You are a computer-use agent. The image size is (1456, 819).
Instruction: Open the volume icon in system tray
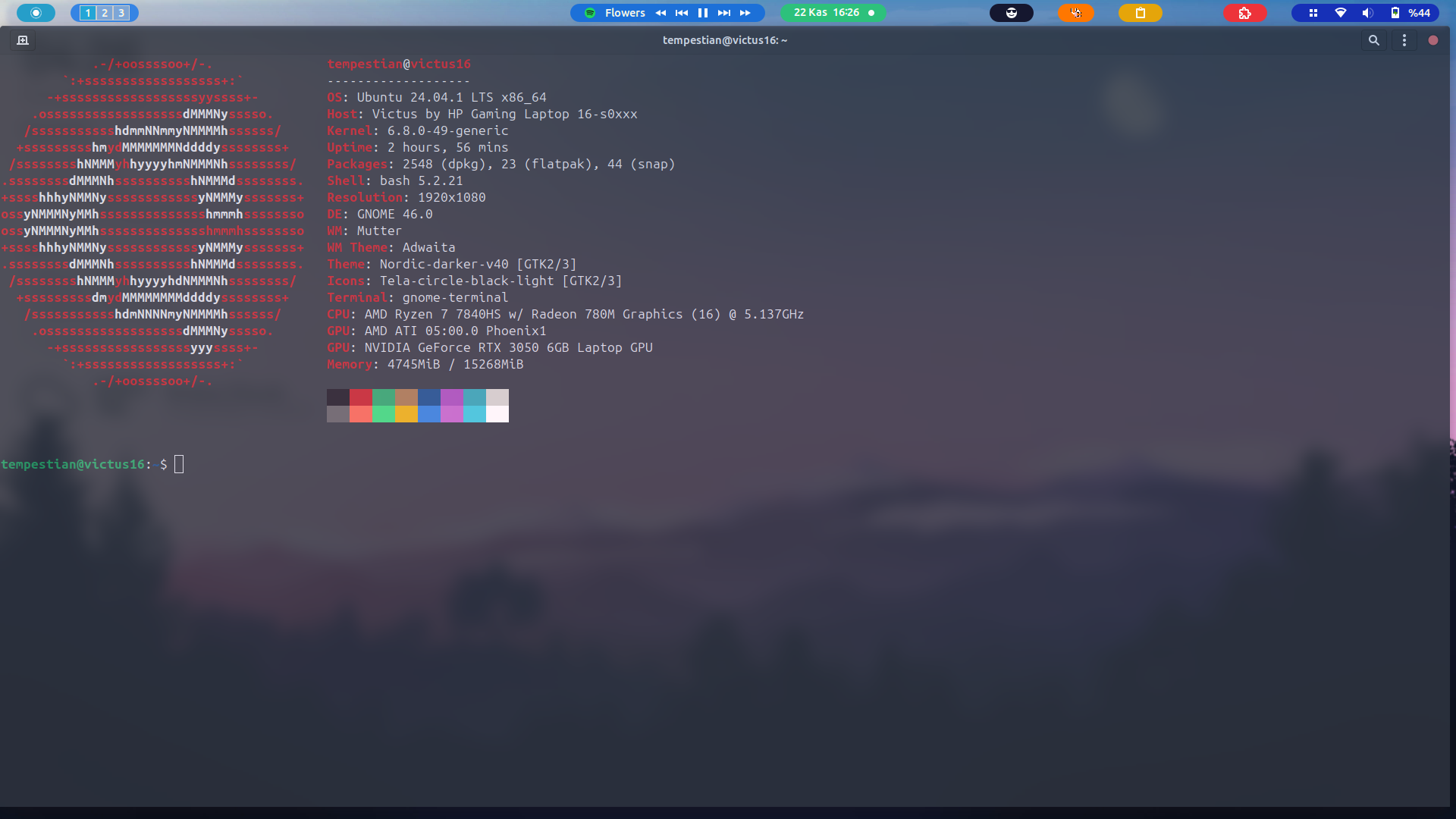tap(1367, 13)
